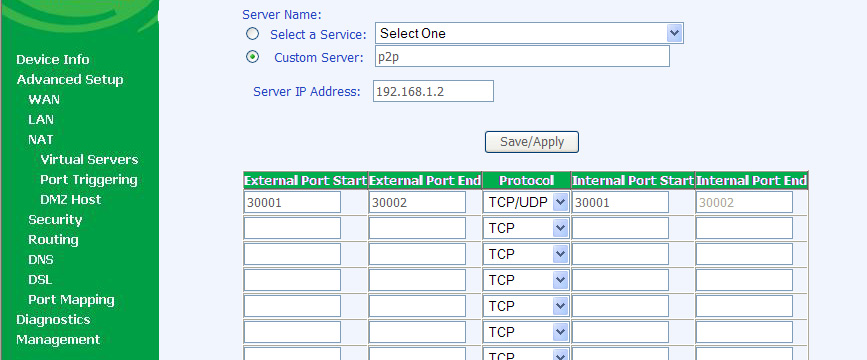Click third row Internal Port End field

tap(744, 254)
